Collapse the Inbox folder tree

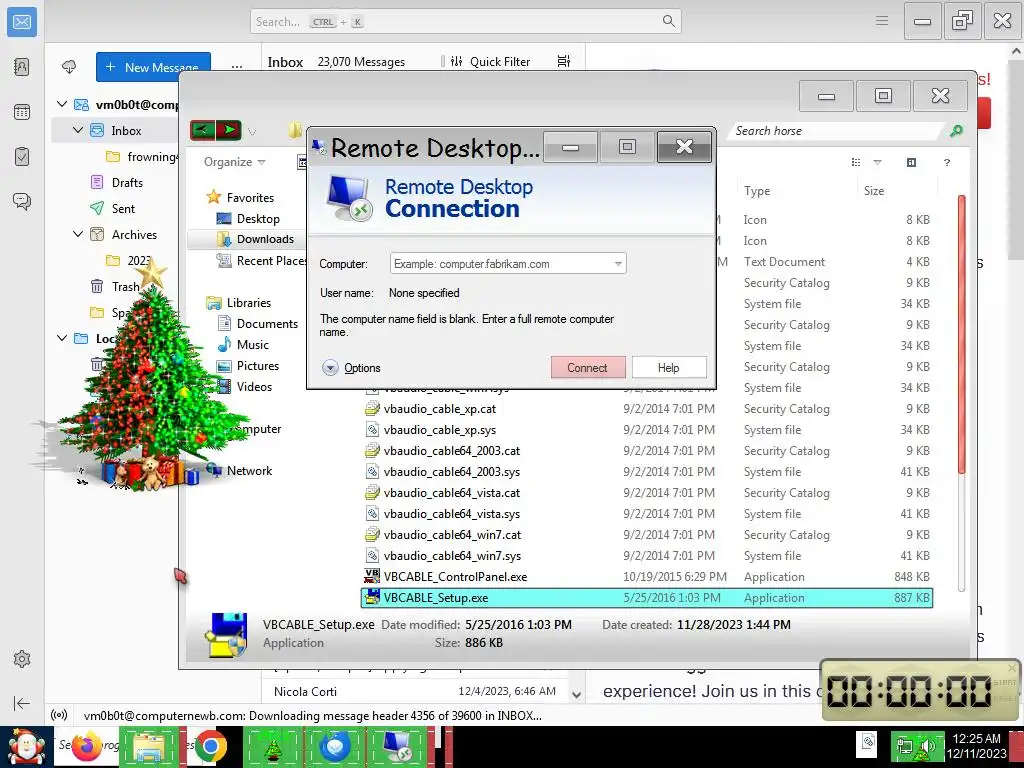coord(78,130)
